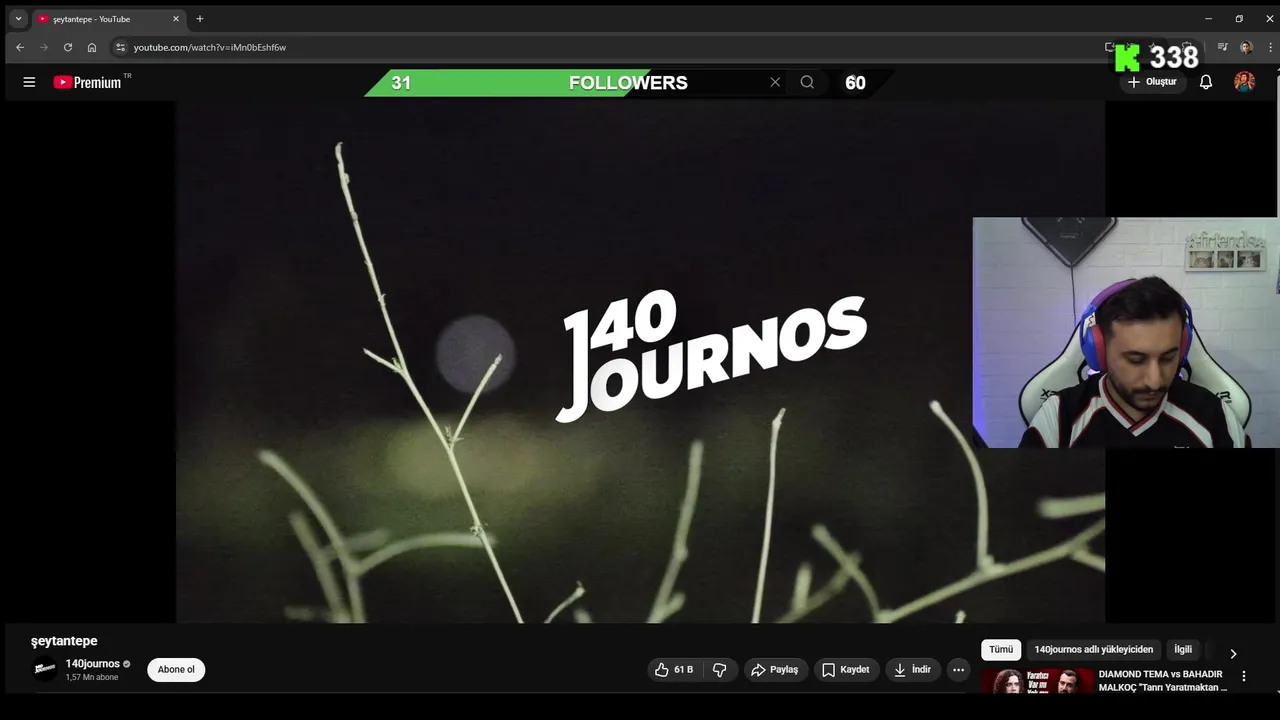Open the YouTube account avatar menu
1280x720 pixels.
click(x=1244, y=82)
